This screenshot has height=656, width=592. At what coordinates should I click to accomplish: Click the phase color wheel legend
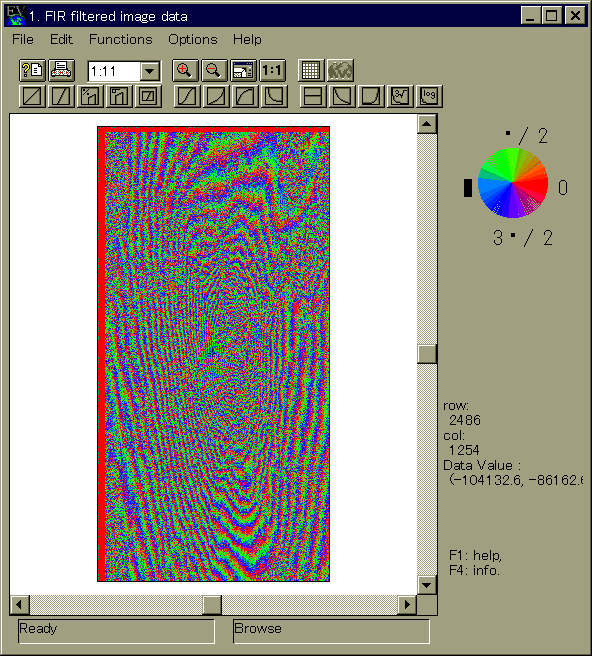(513, 183)
